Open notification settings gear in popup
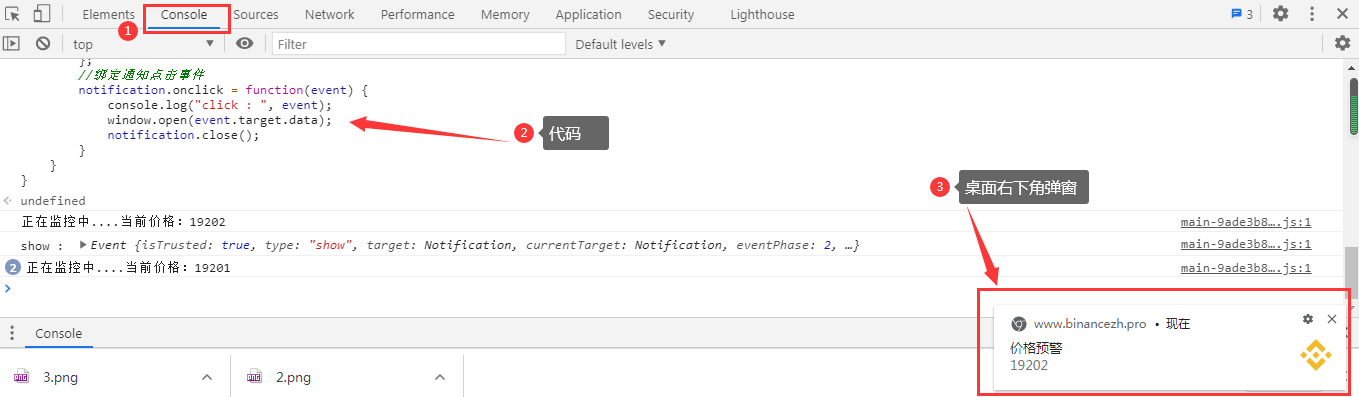Image resolution: width=1359 pixels, height=397 pixels. (x=1308, y=319)
